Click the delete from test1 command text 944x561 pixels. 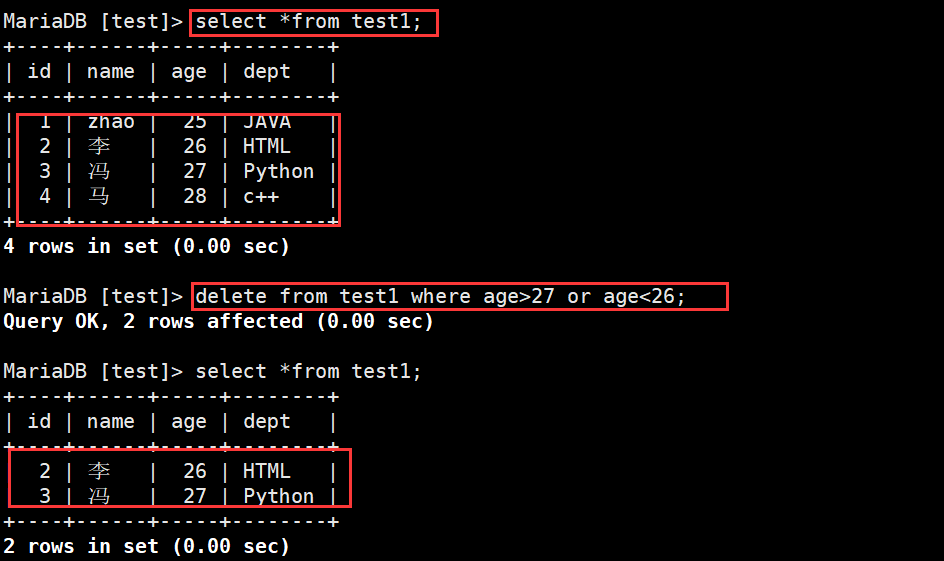[440, 297]
